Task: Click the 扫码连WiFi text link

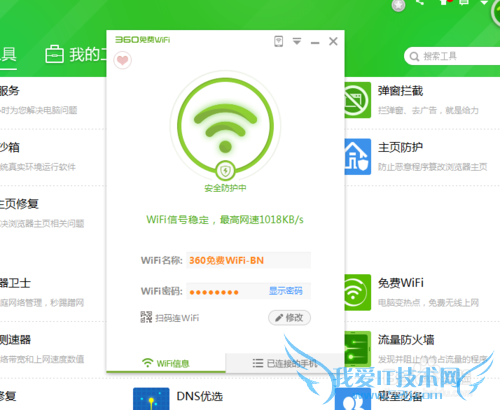Action: coord(177,318)
